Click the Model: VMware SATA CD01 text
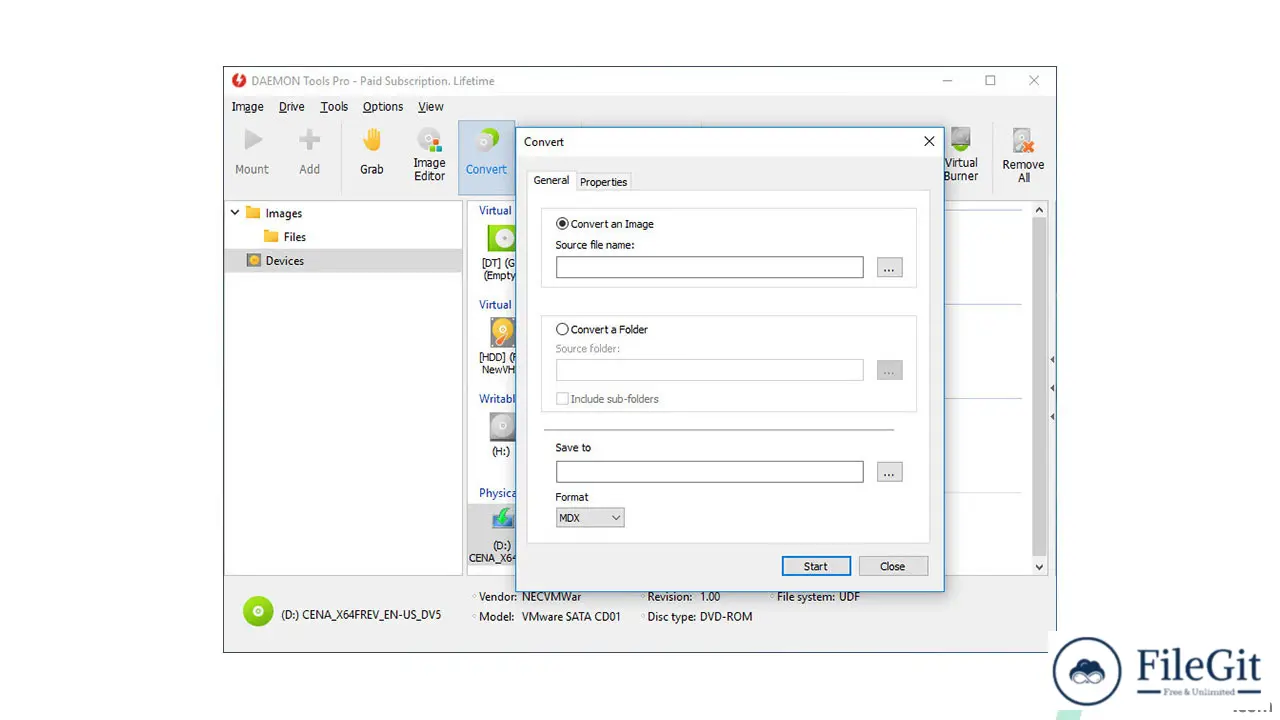 pyautogui.click(x=550, y=617)
